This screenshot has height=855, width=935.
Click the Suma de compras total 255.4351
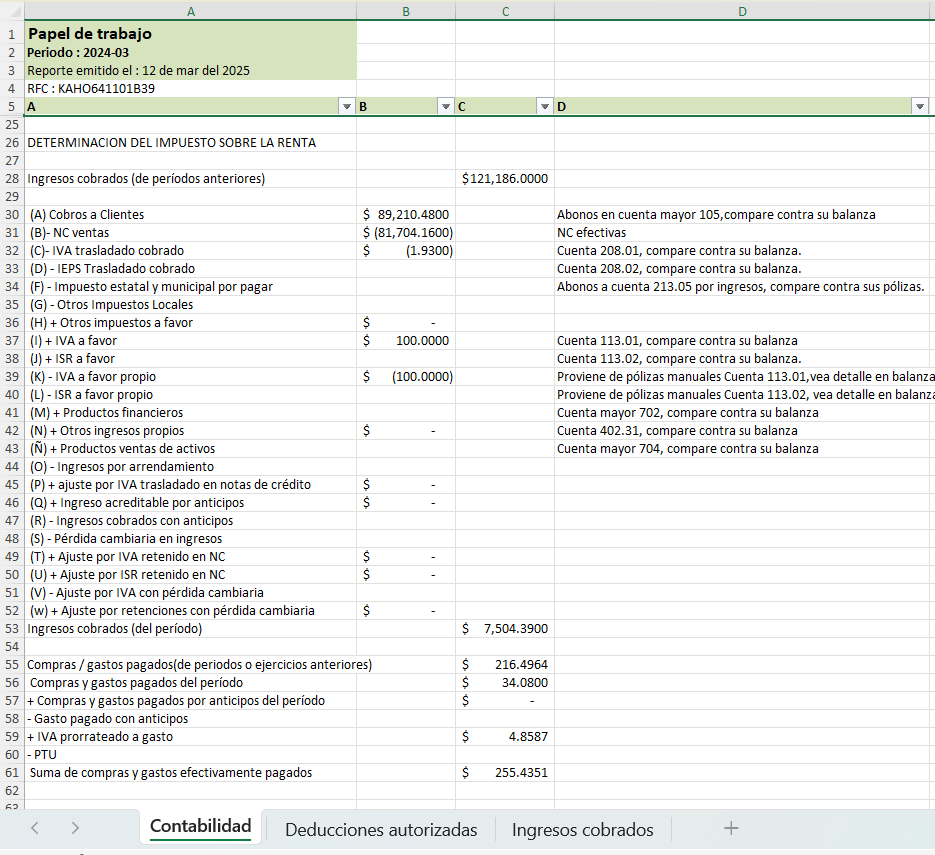pos(505,773)
